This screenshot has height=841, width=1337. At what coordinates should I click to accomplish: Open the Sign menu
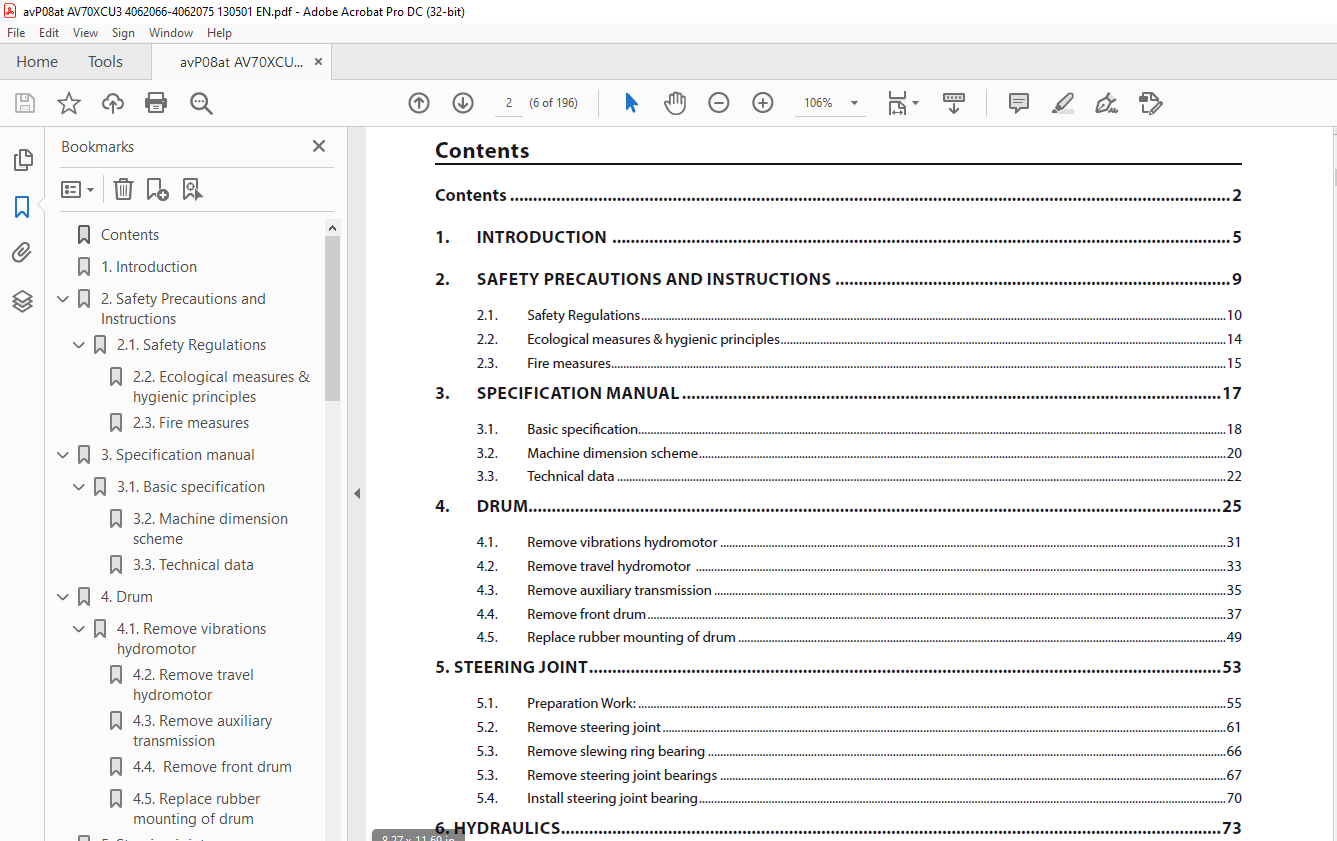click(x=123, y=33)
